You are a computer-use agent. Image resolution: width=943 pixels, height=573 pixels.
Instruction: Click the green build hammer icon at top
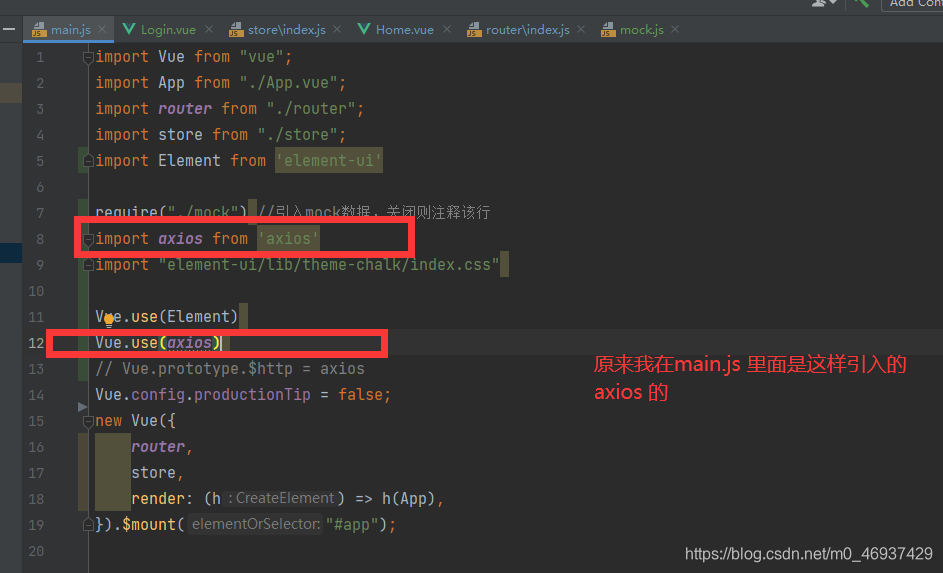click(861, 4)
